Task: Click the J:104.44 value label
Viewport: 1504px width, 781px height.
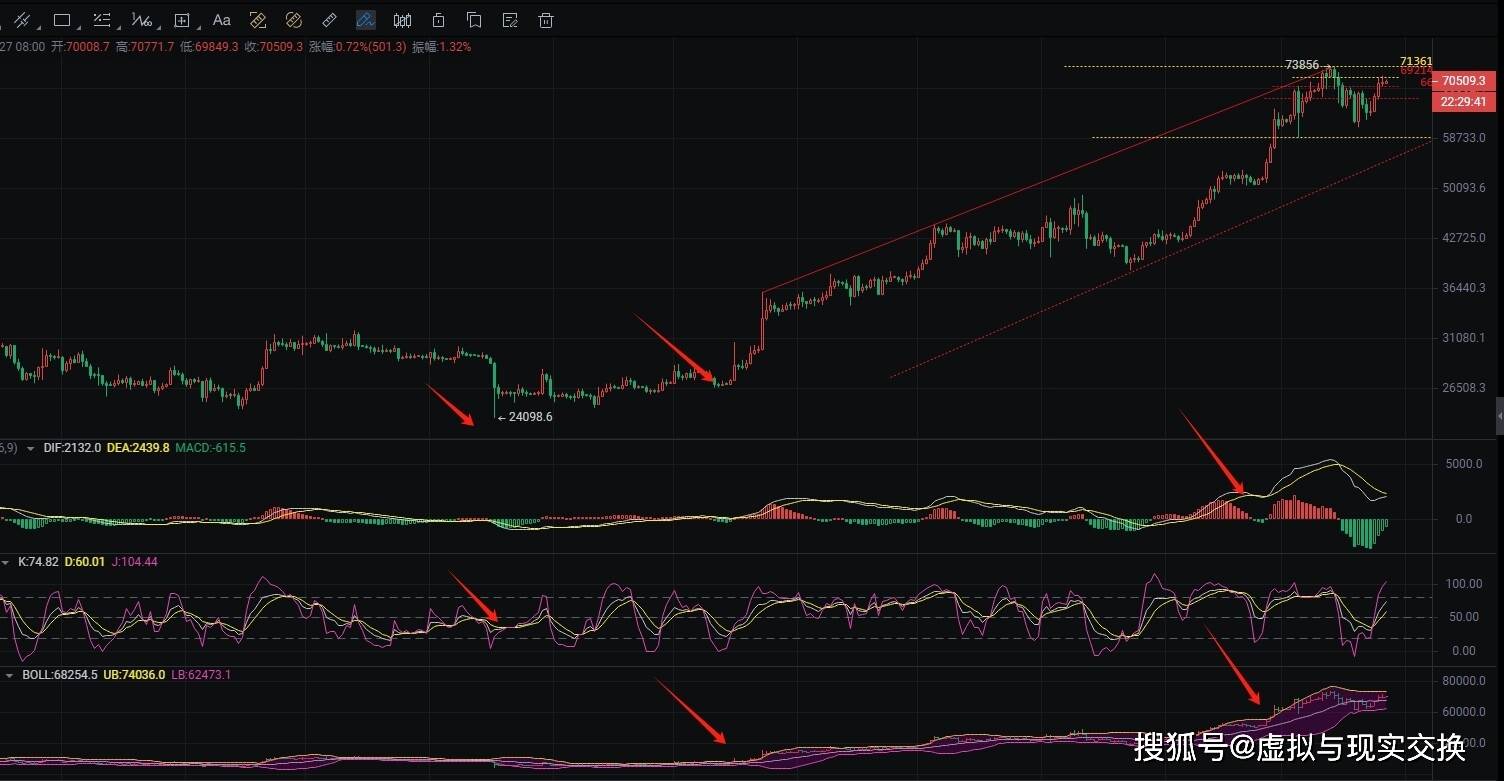Action: click(x=133, y=562)
